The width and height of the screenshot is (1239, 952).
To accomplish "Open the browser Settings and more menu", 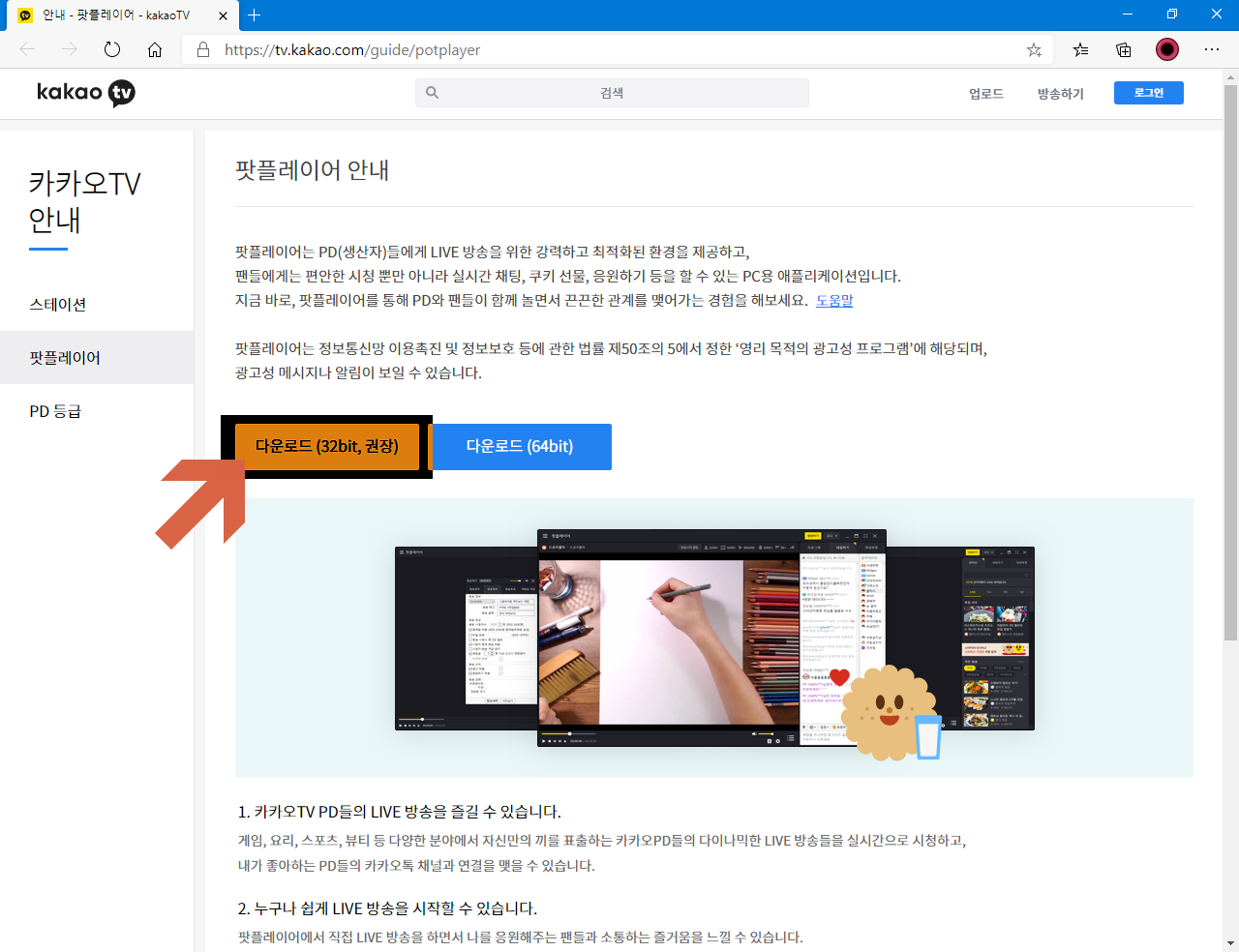I will tap(1212, 49).
